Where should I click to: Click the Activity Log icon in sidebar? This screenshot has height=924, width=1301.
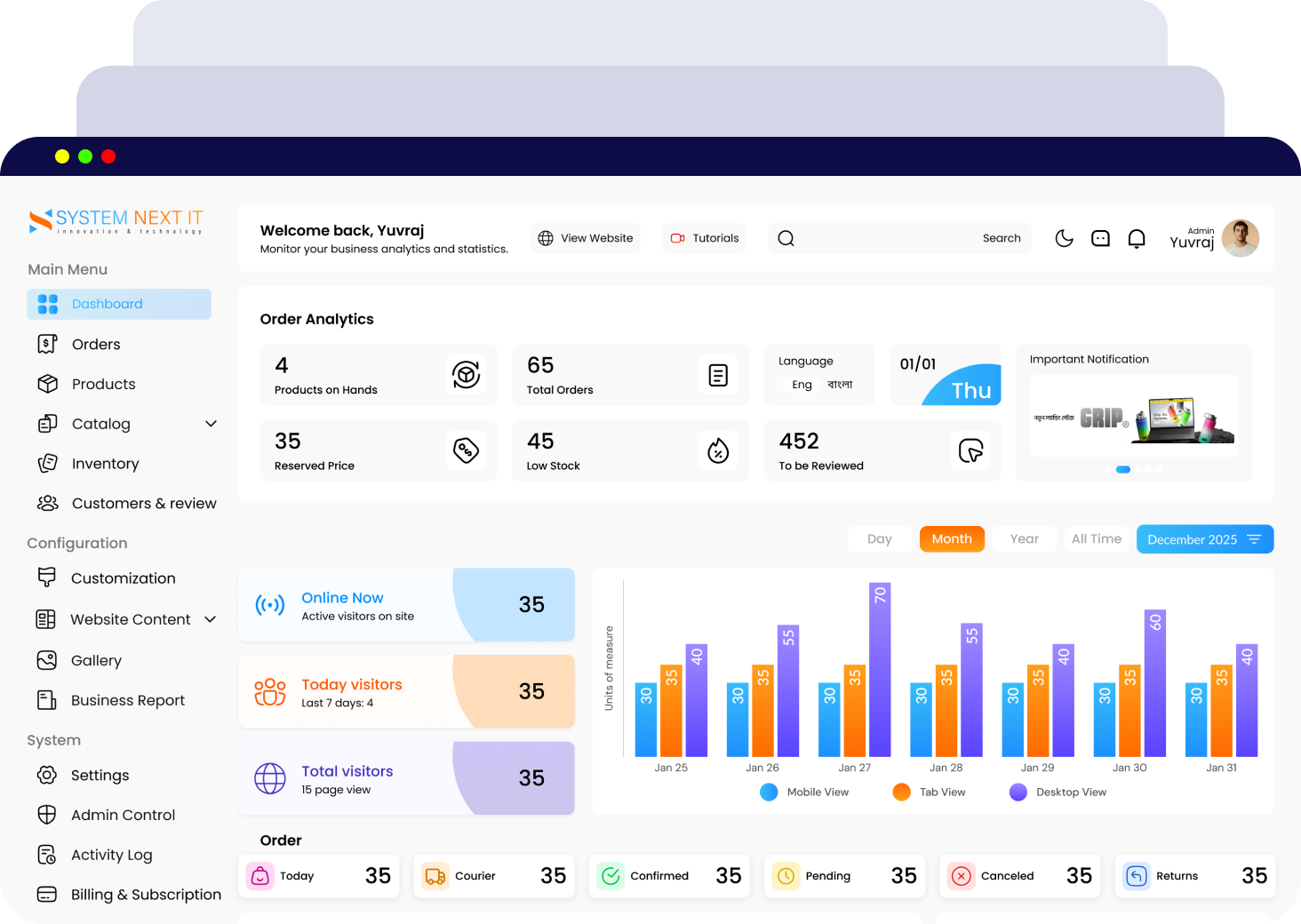46,855
